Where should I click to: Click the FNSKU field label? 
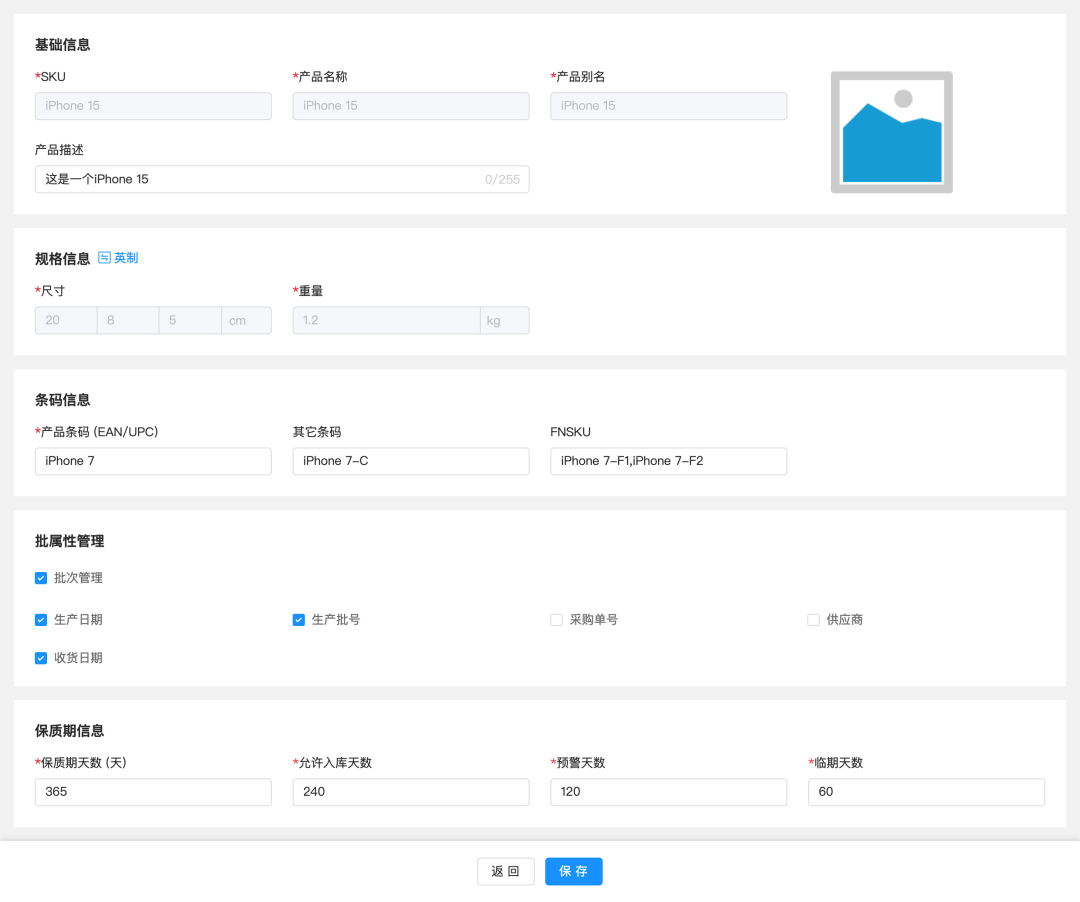coord(570,432)
